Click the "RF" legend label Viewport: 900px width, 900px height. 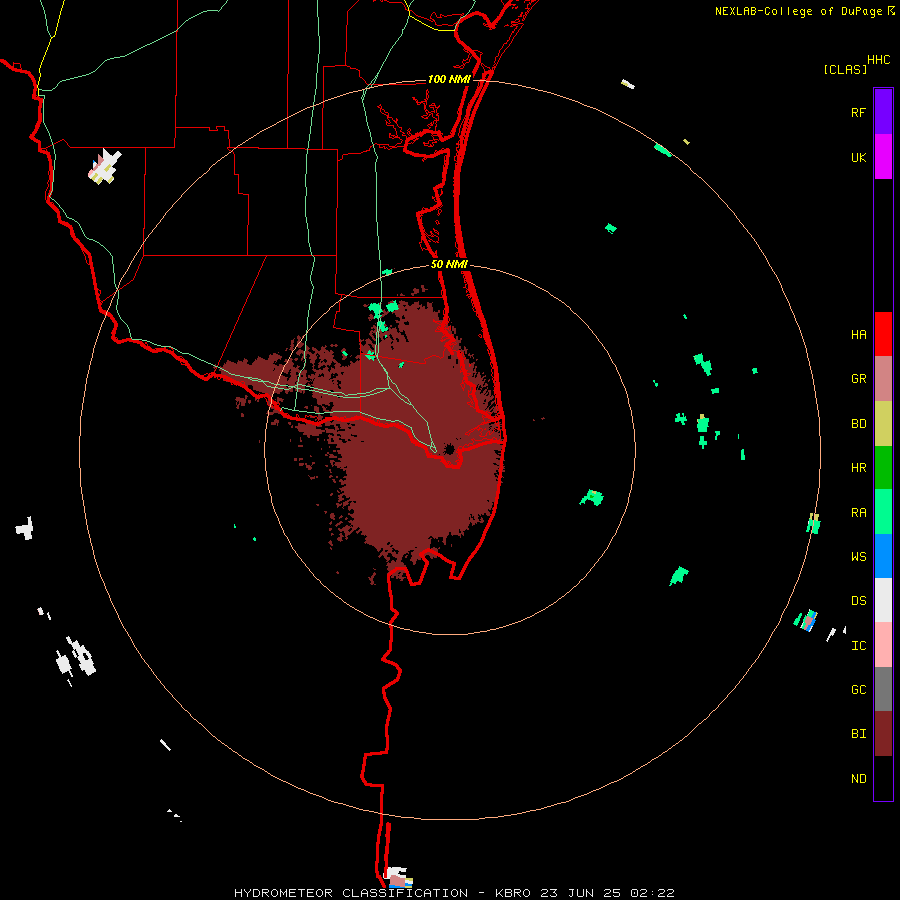pyautogui.click(x=858, y=113)
